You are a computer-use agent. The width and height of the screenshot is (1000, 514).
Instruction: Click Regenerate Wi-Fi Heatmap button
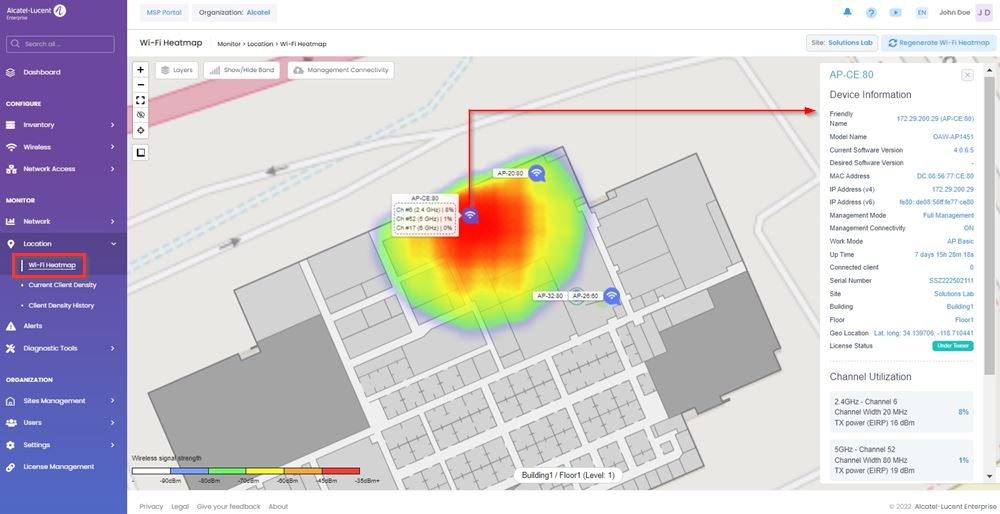[x=939, y=43]
